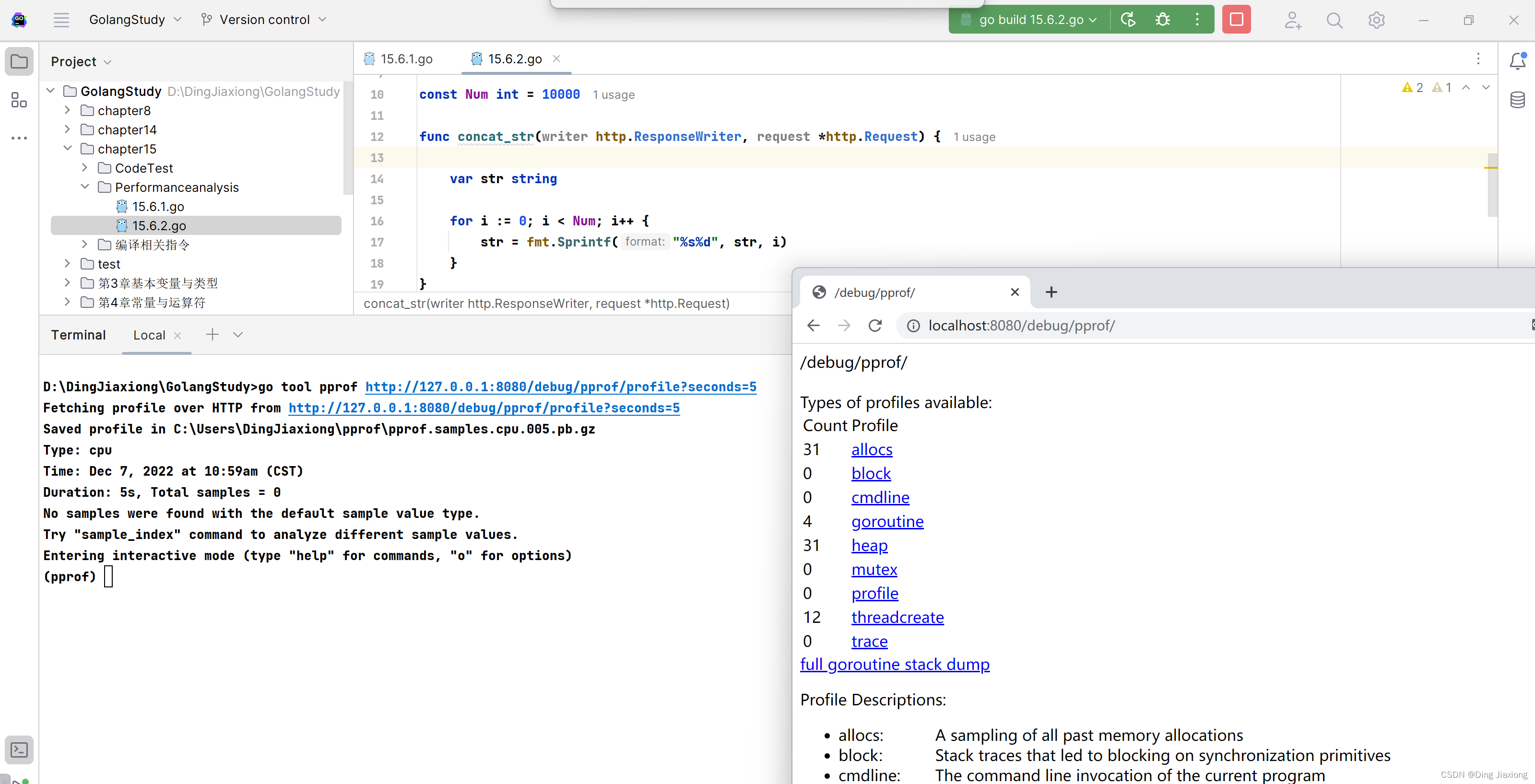The height and width of the screenshot is (784, 1535).
Task: Switch to the 15.6.1.go editor tab
Action: point(399,59)
